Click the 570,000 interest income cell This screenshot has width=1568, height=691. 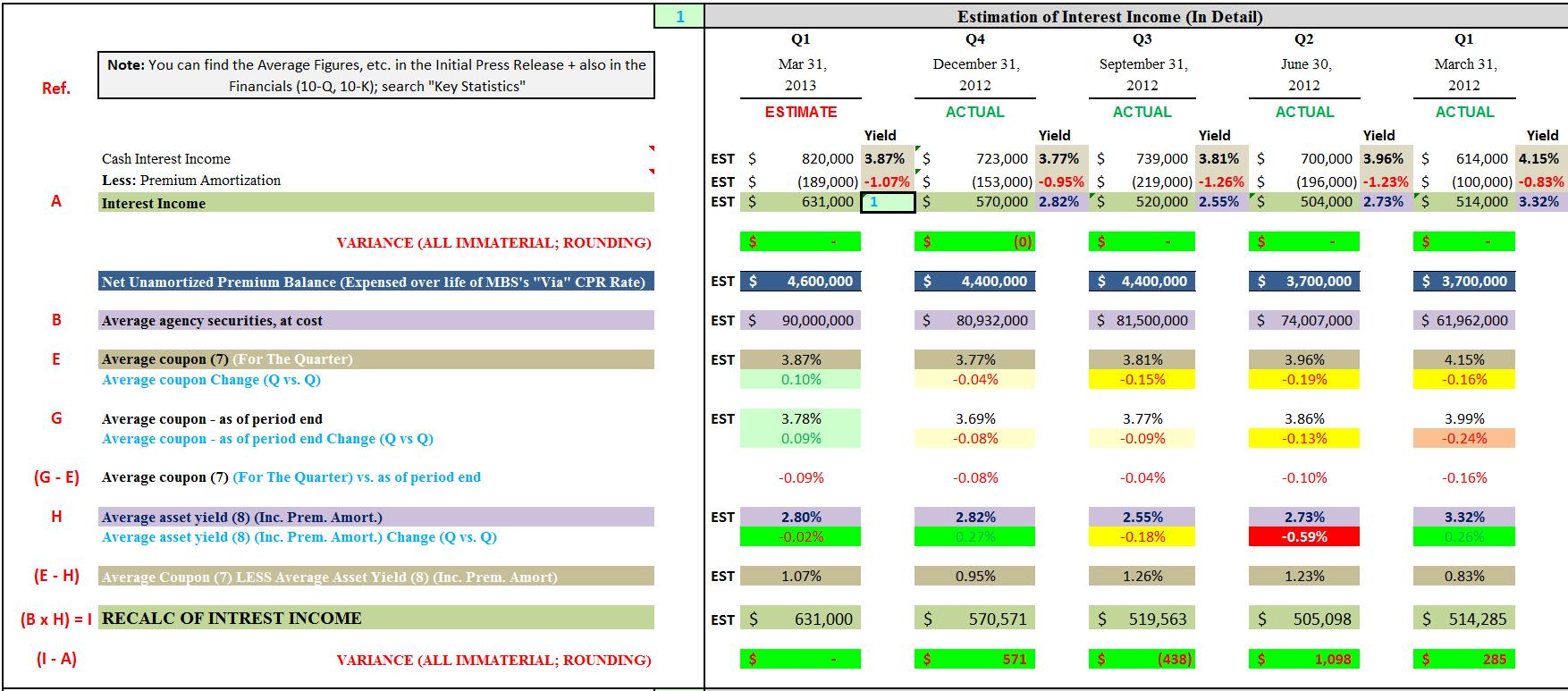pos(975,202)
